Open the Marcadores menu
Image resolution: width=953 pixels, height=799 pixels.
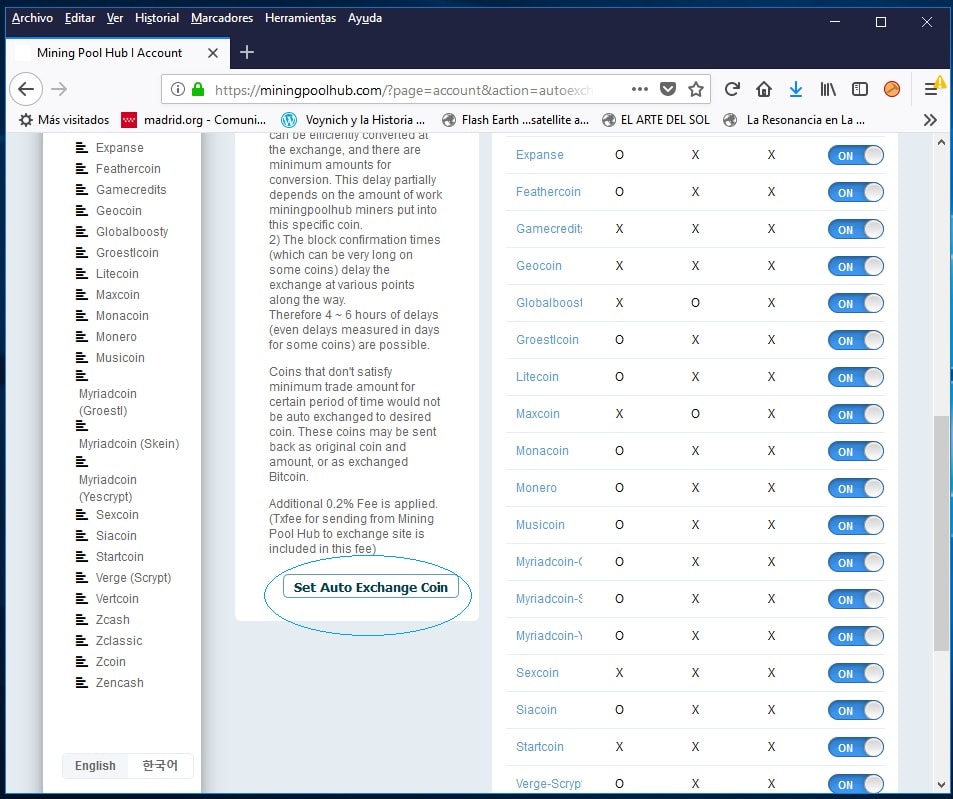(x=222, y=18)
